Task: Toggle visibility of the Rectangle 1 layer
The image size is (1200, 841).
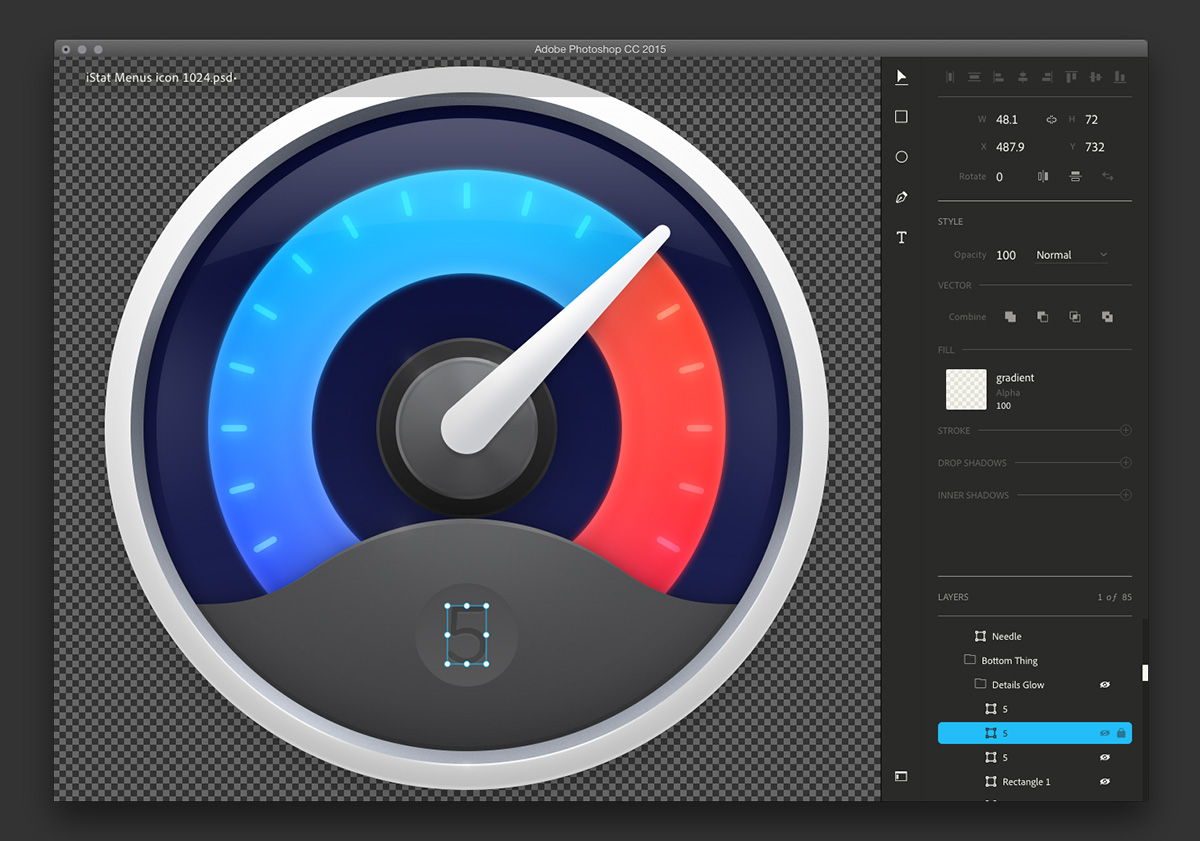Action: coord(1105,782)
